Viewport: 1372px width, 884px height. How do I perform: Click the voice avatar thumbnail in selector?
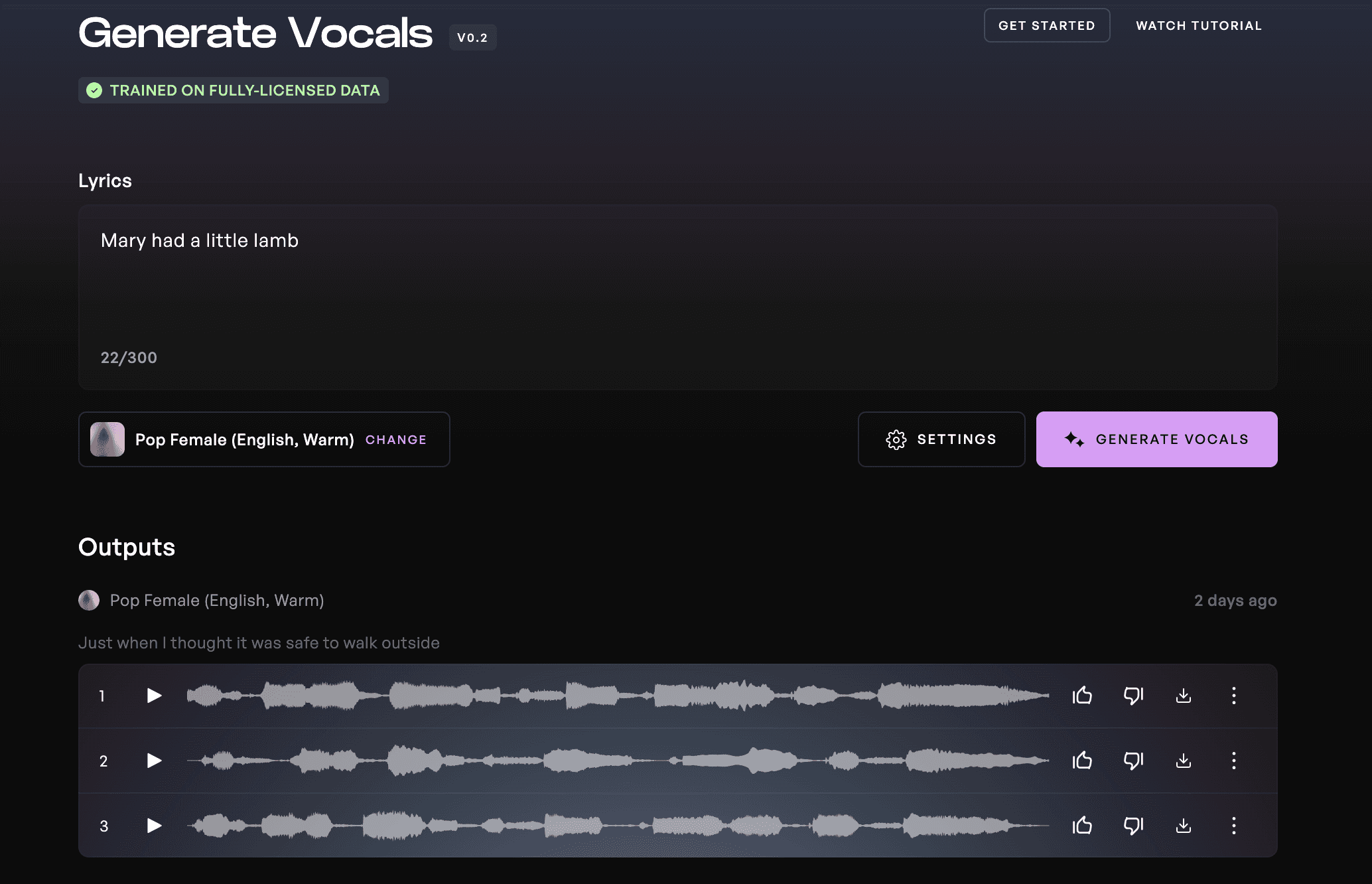point(107,439)
